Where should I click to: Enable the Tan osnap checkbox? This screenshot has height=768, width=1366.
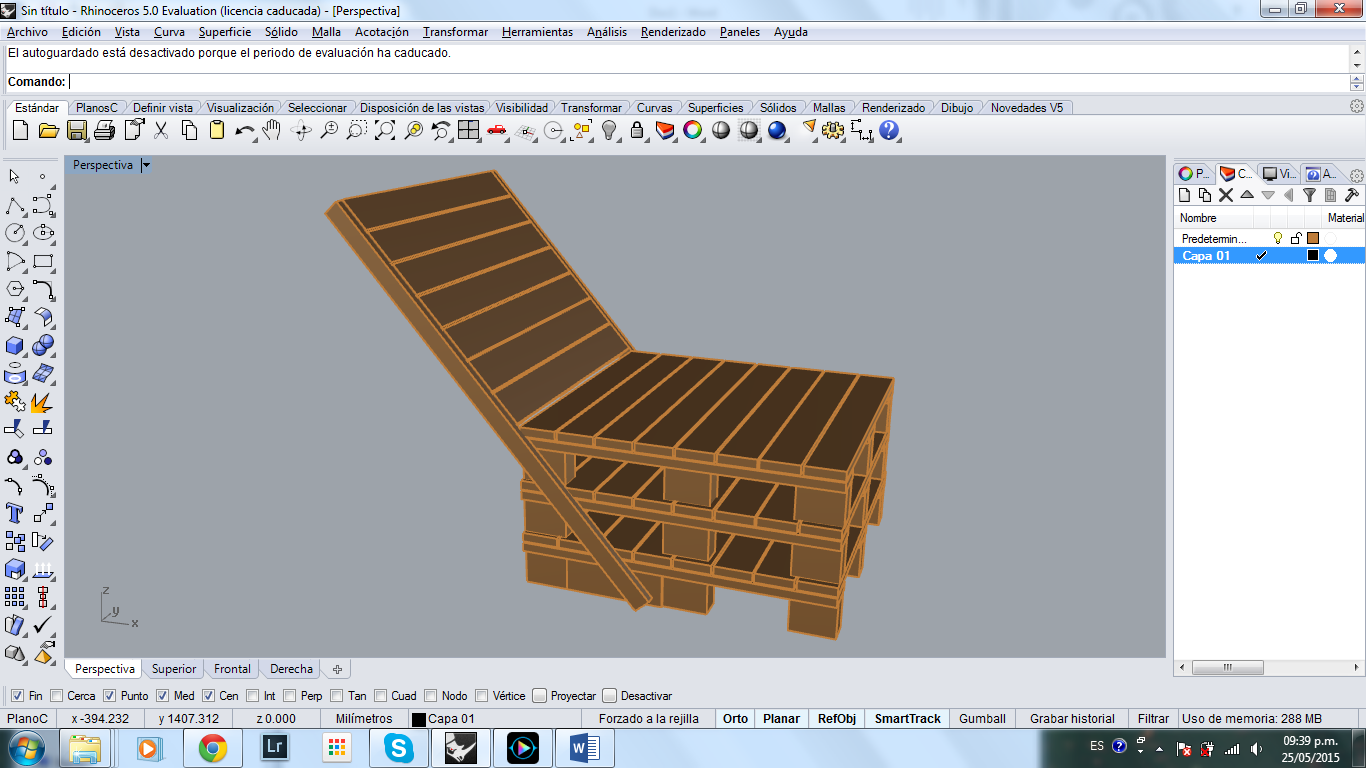[x=337, y=696]
